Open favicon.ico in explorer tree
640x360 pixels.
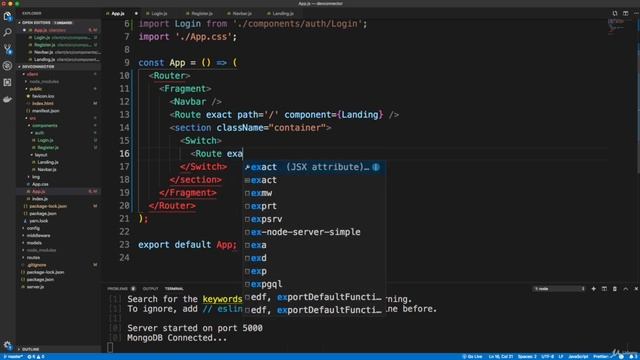tap(43, 96)
